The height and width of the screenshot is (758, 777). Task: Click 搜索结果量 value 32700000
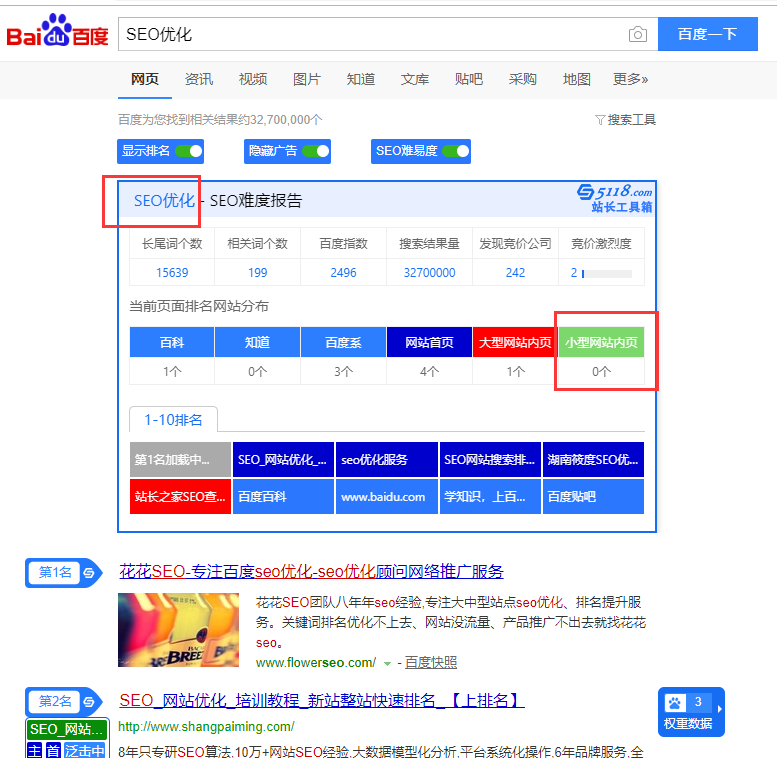(429, 272)
